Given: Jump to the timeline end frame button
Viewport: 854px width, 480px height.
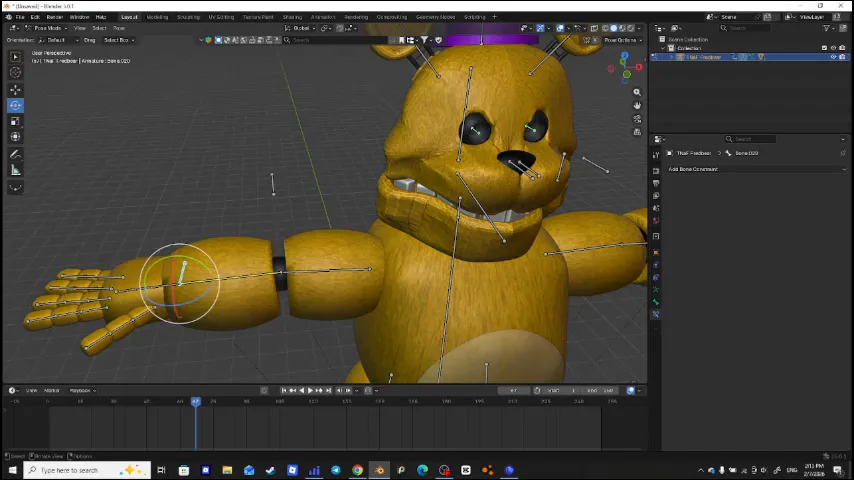Looking at the screenshot, I should [328, 391].
